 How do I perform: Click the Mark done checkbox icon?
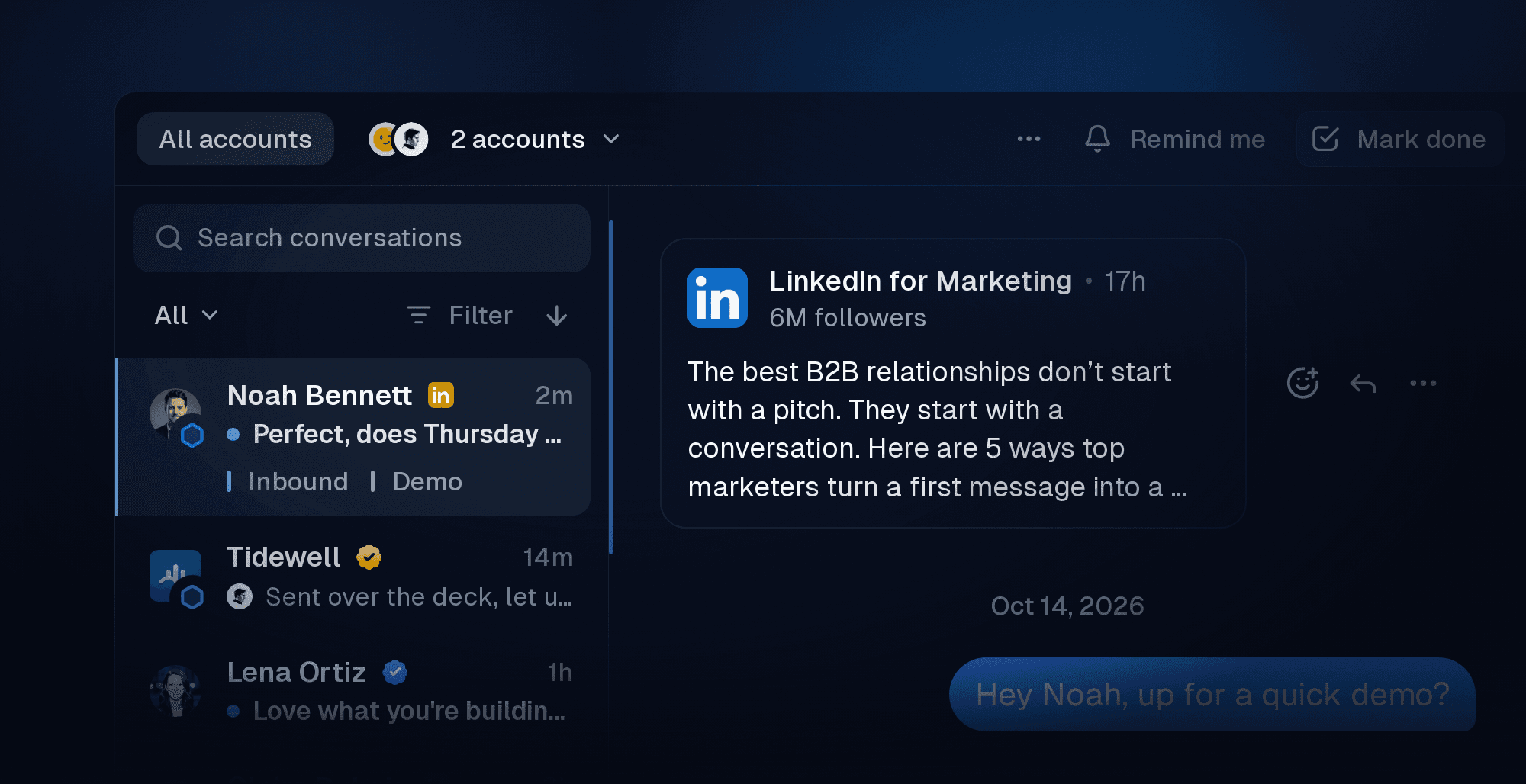[1325, 139]
